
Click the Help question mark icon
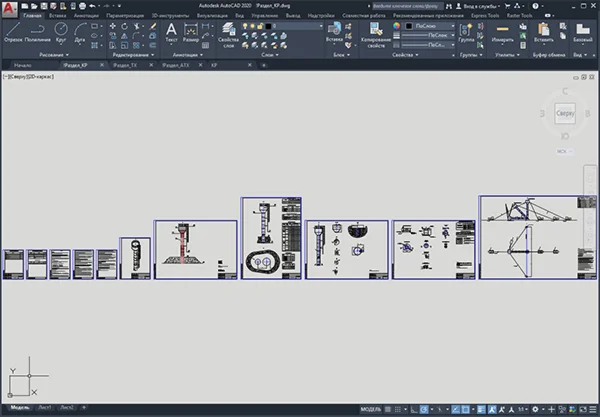535,6
